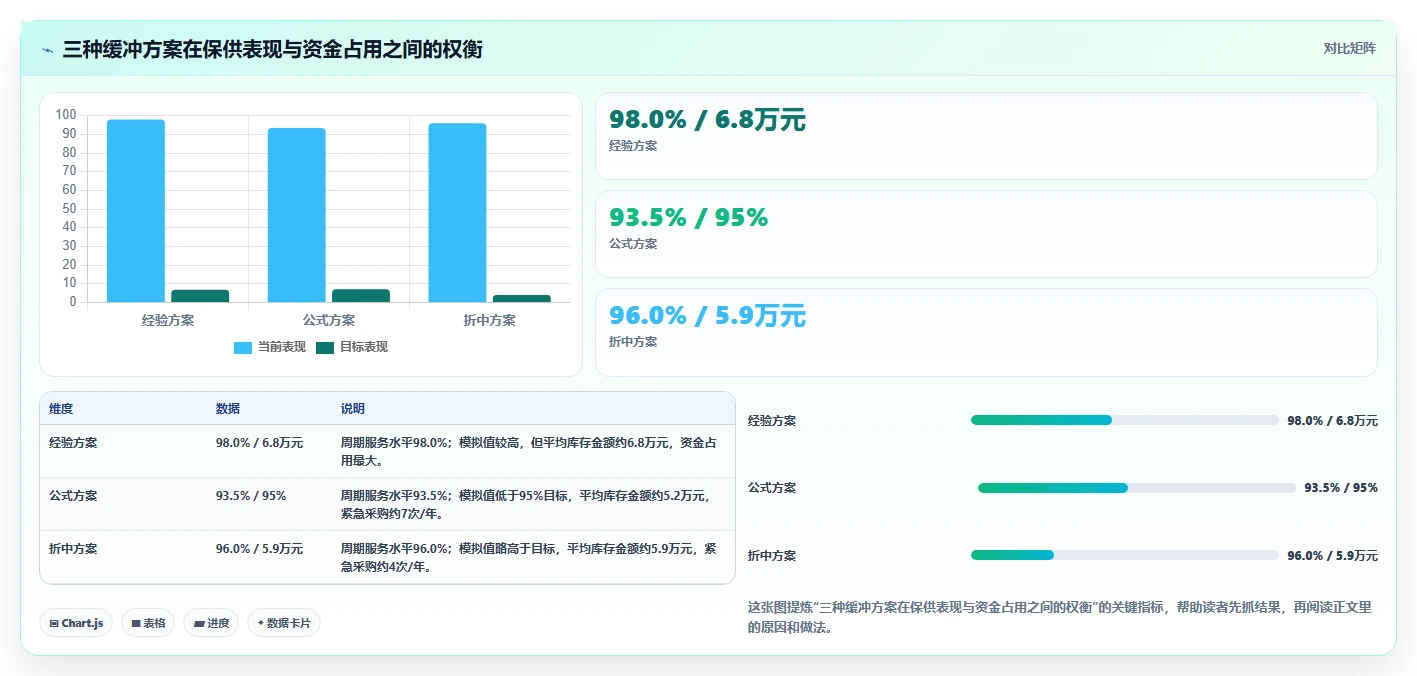Click the 折中方案 x-axis label on the chart
The height and width of the screenshot is (676, 1417).
(x=490, y=321)
